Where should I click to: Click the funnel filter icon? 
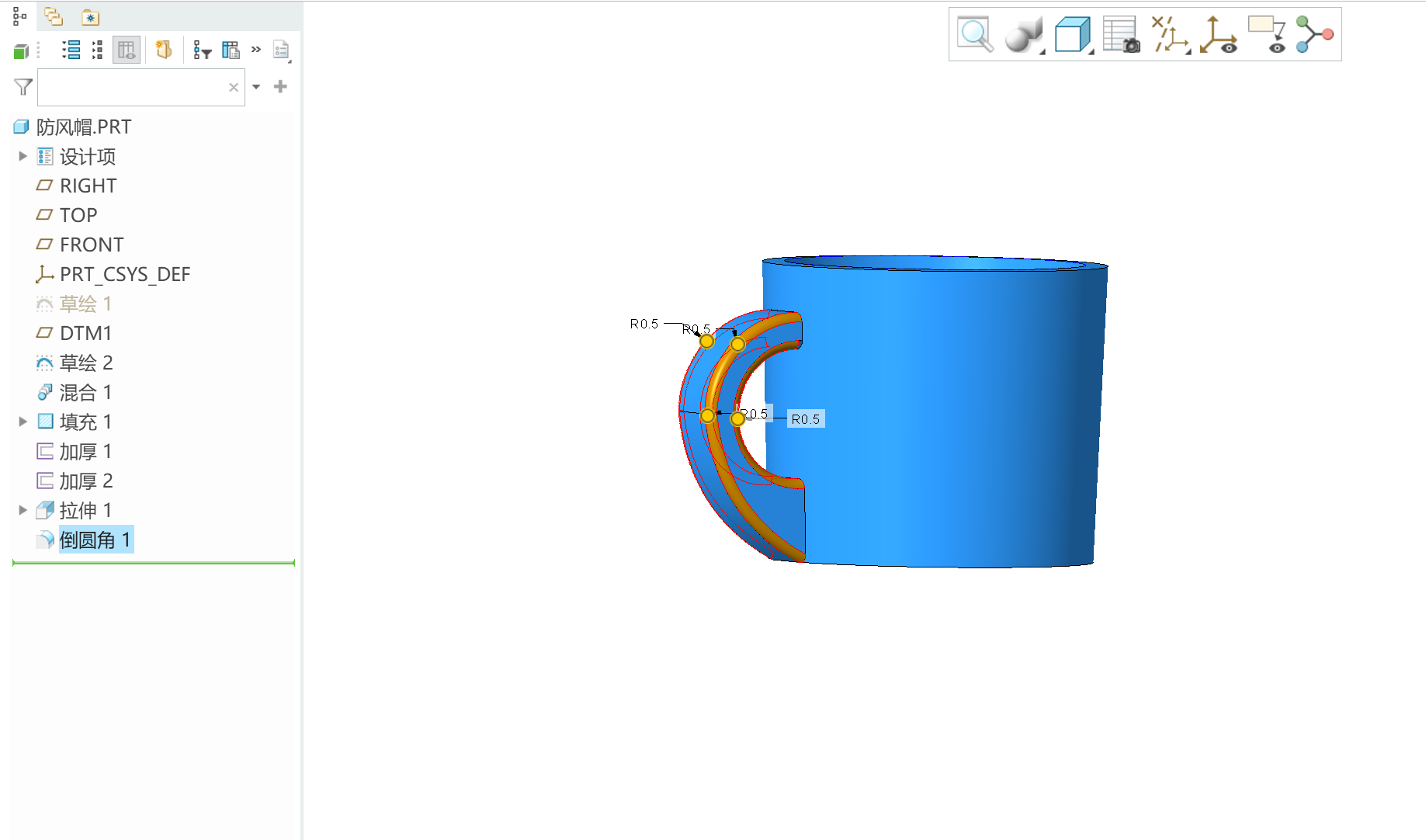23,87
